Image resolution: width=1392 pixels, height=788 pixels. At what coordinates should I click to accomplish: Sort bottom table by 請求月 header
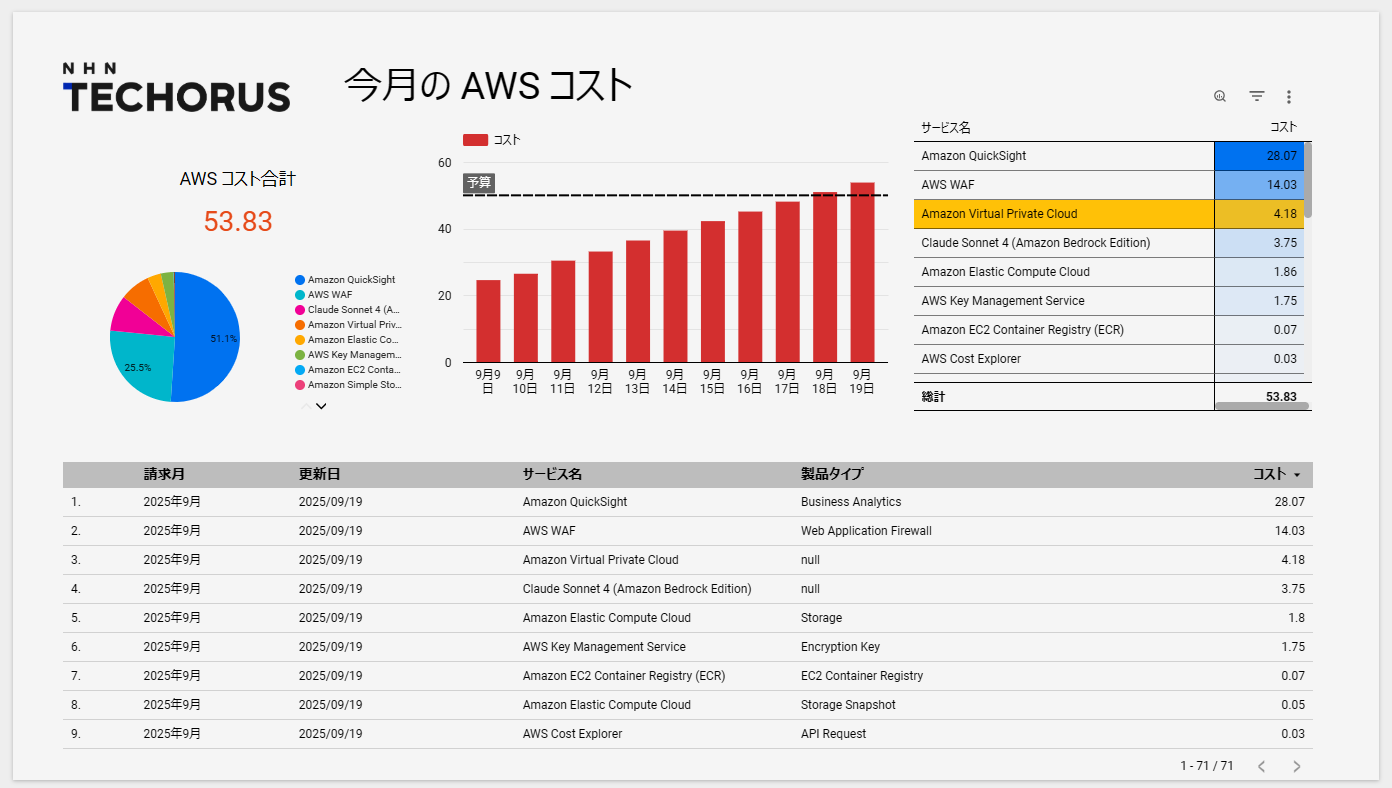(164, 474)
